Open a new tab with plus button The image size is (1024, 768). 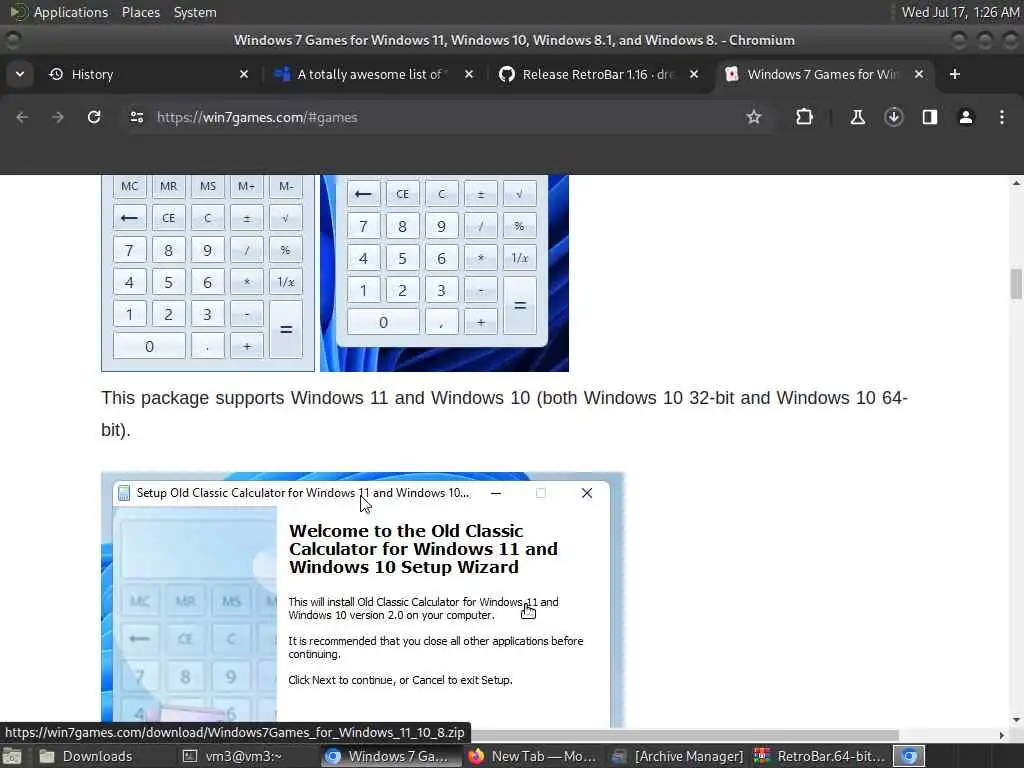click(955, 74)
